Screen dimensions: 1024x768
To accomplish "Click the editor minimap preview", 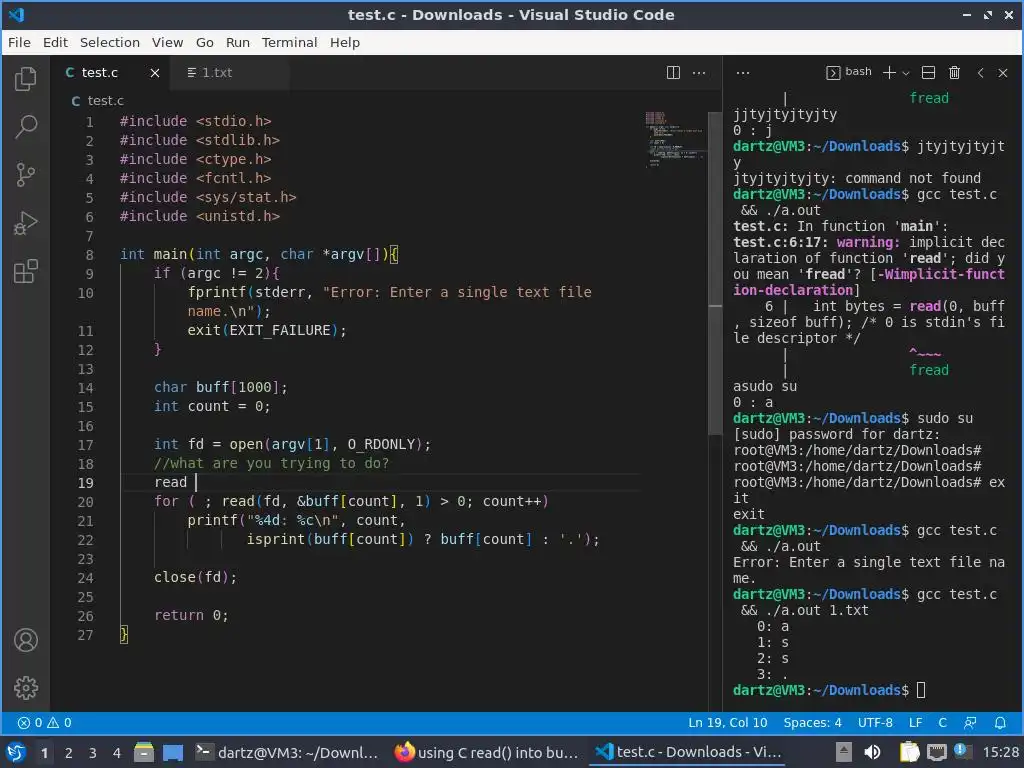I will click(674, 138).
